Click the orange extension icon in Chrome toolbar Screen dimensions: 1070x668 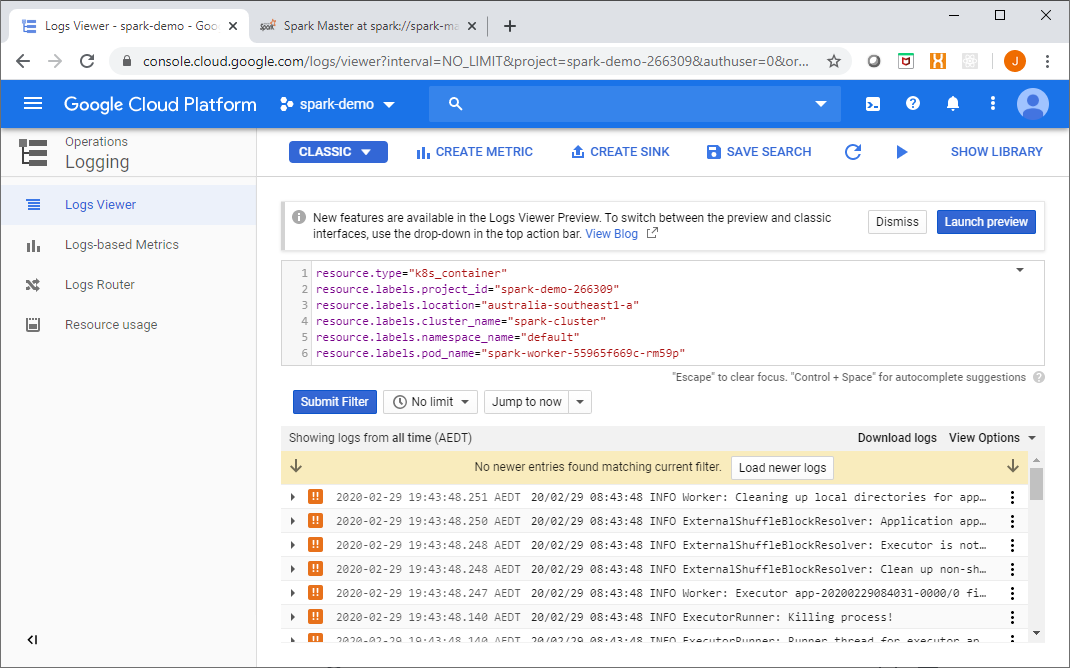point(938,61)
